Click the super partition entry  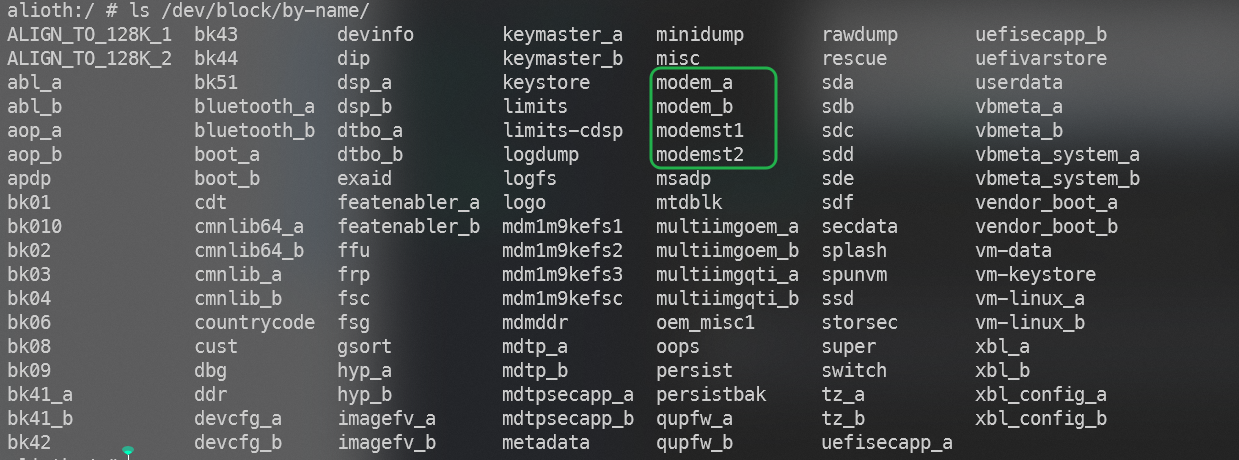848,347
